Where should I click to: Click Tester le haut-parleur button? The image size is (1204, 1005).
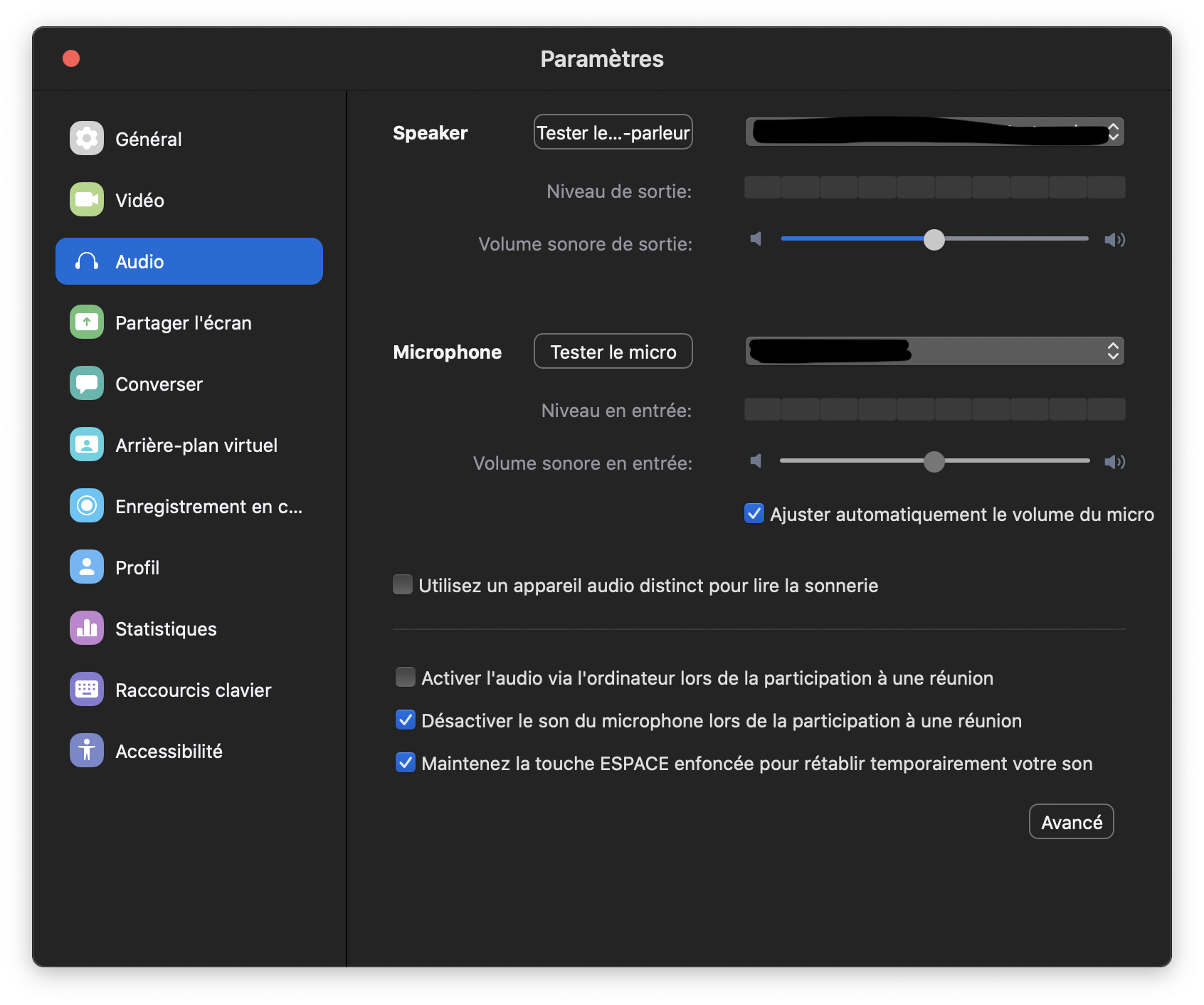point(613,132)
